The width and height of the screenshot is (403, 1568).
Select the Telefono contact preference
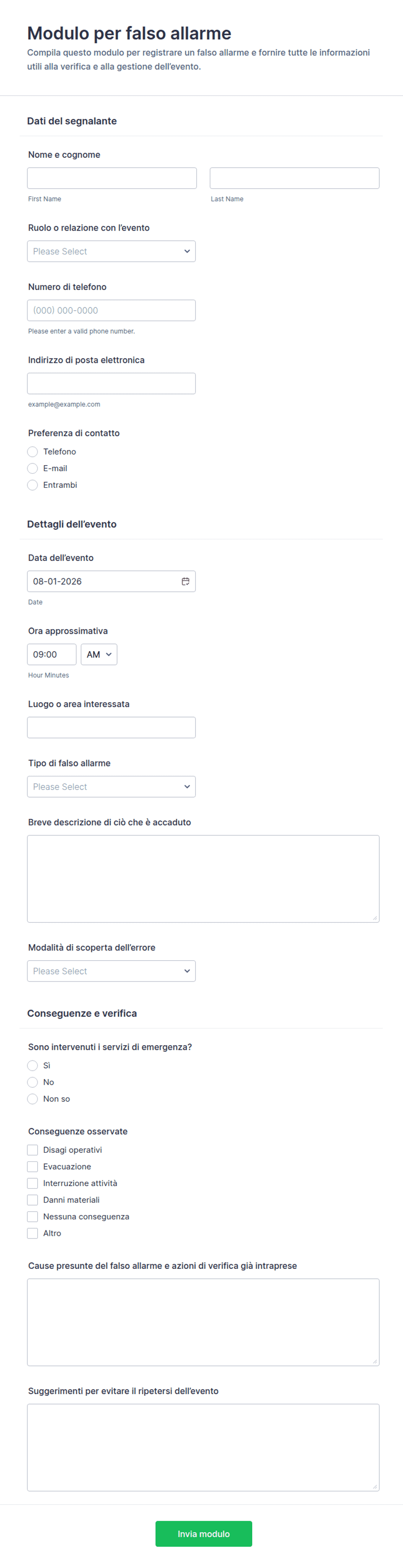[33, 452]
